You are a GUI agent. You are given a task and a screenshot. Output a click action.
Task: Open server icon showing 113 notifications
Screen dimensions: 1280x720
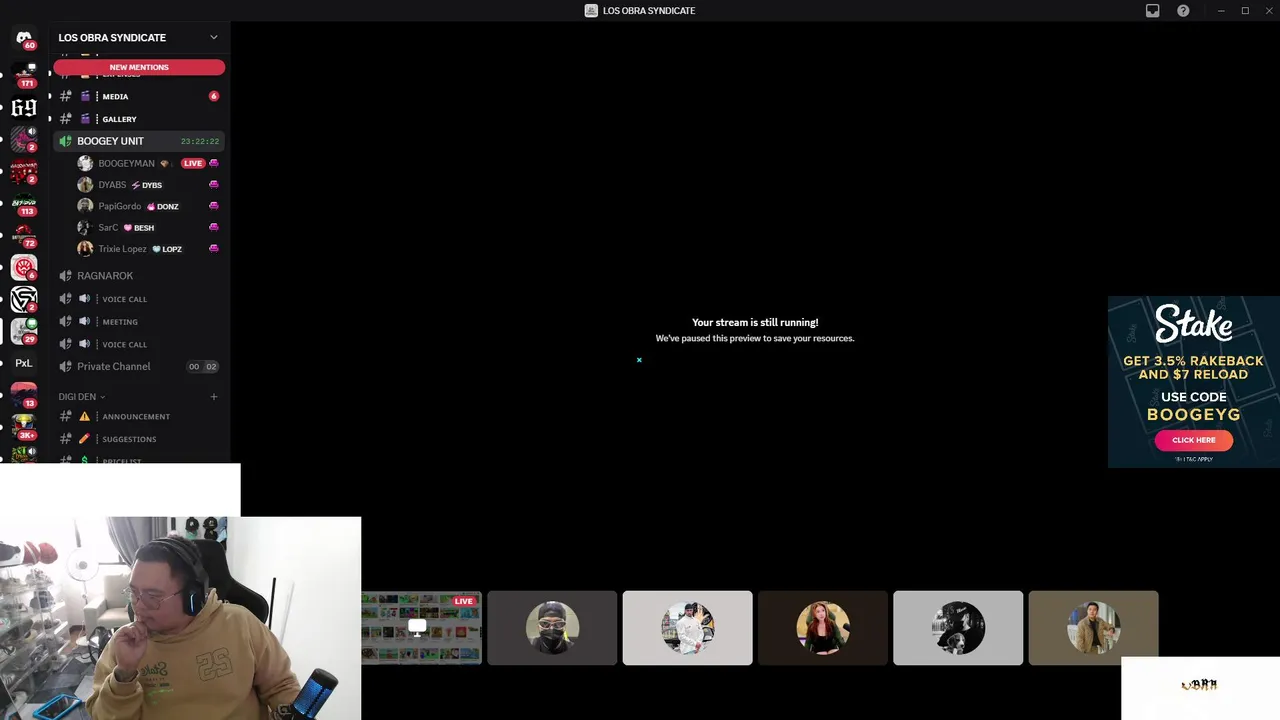(24, 203)
